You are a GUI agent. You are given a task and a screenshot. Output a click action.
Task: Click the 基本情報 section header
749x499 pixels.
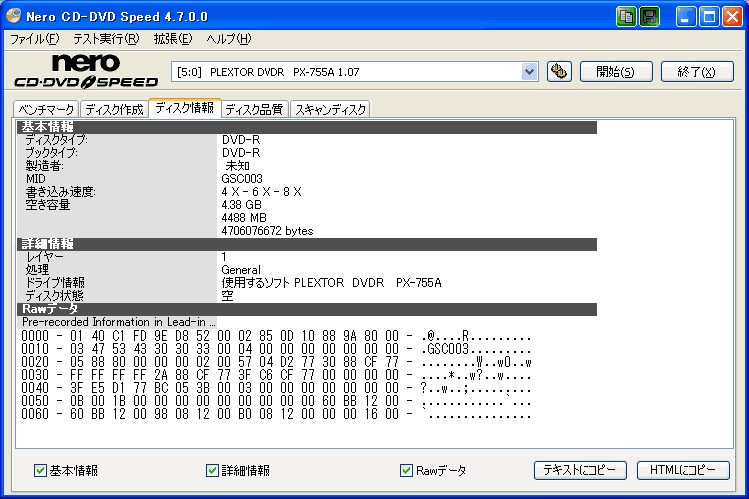307,127
